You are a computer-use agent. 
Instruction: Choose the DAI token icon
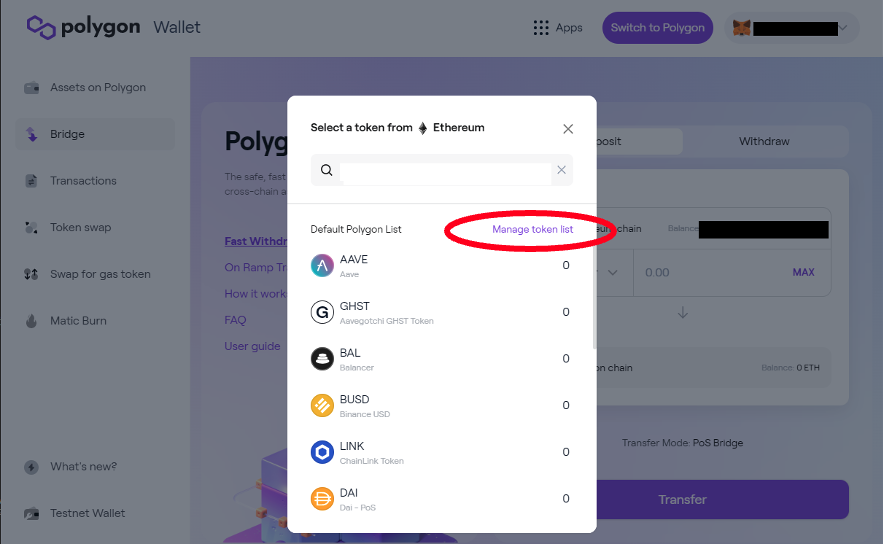[322, 499]
